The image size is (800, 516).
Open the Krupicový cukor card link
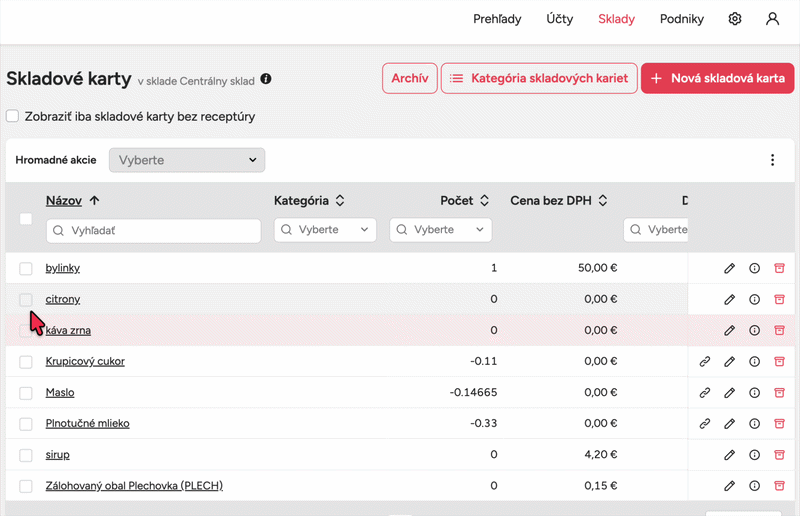pyautogui.click(x=85, y=361)
